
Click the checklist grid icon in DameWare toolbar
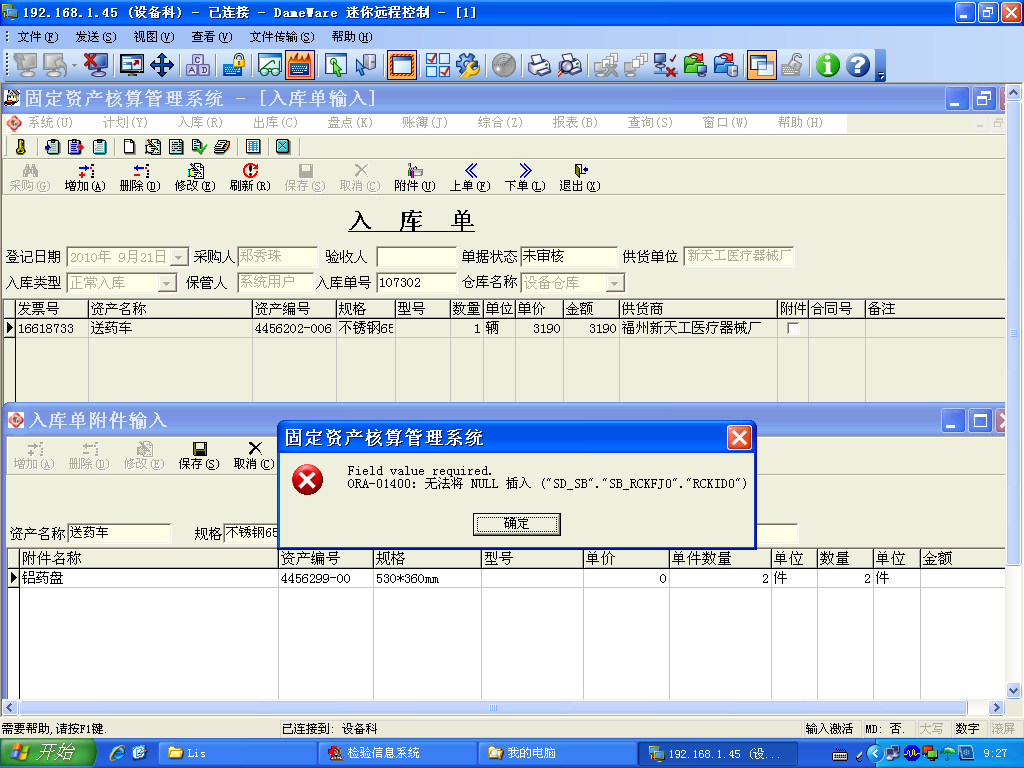click(437, 65)
